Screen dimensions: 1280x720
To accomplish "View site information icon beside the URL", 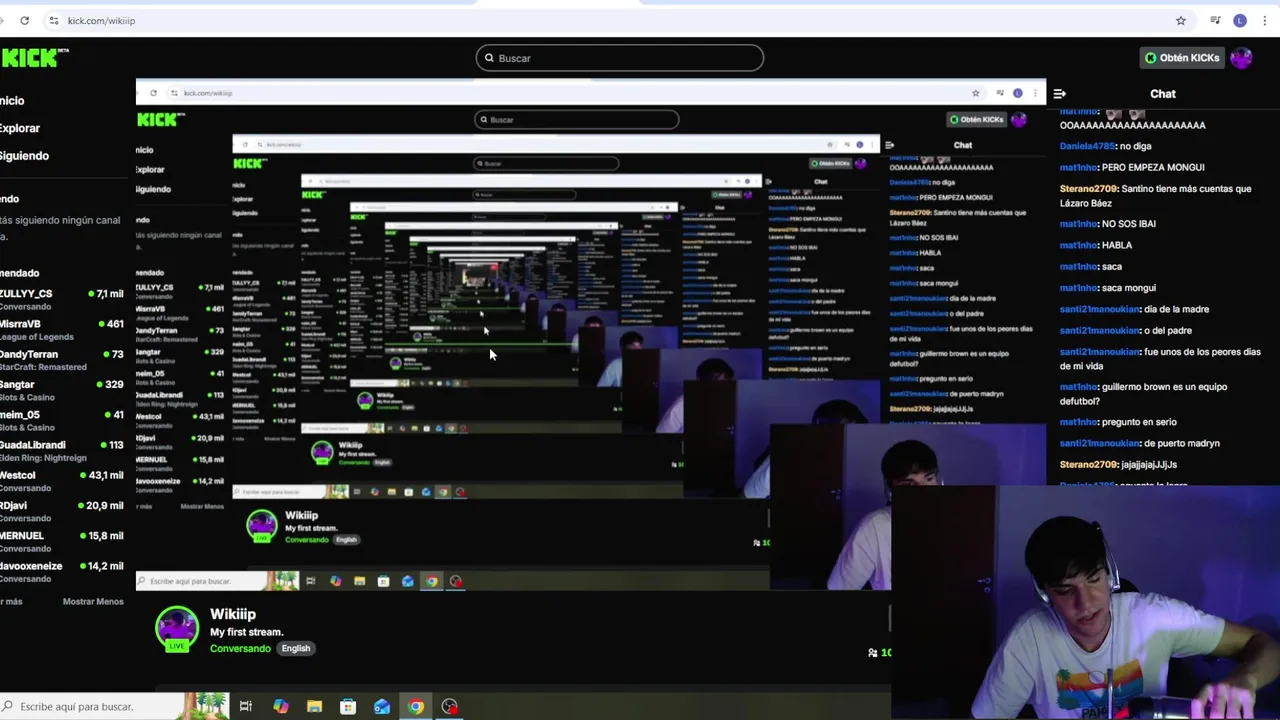I will tap(54, 20).
